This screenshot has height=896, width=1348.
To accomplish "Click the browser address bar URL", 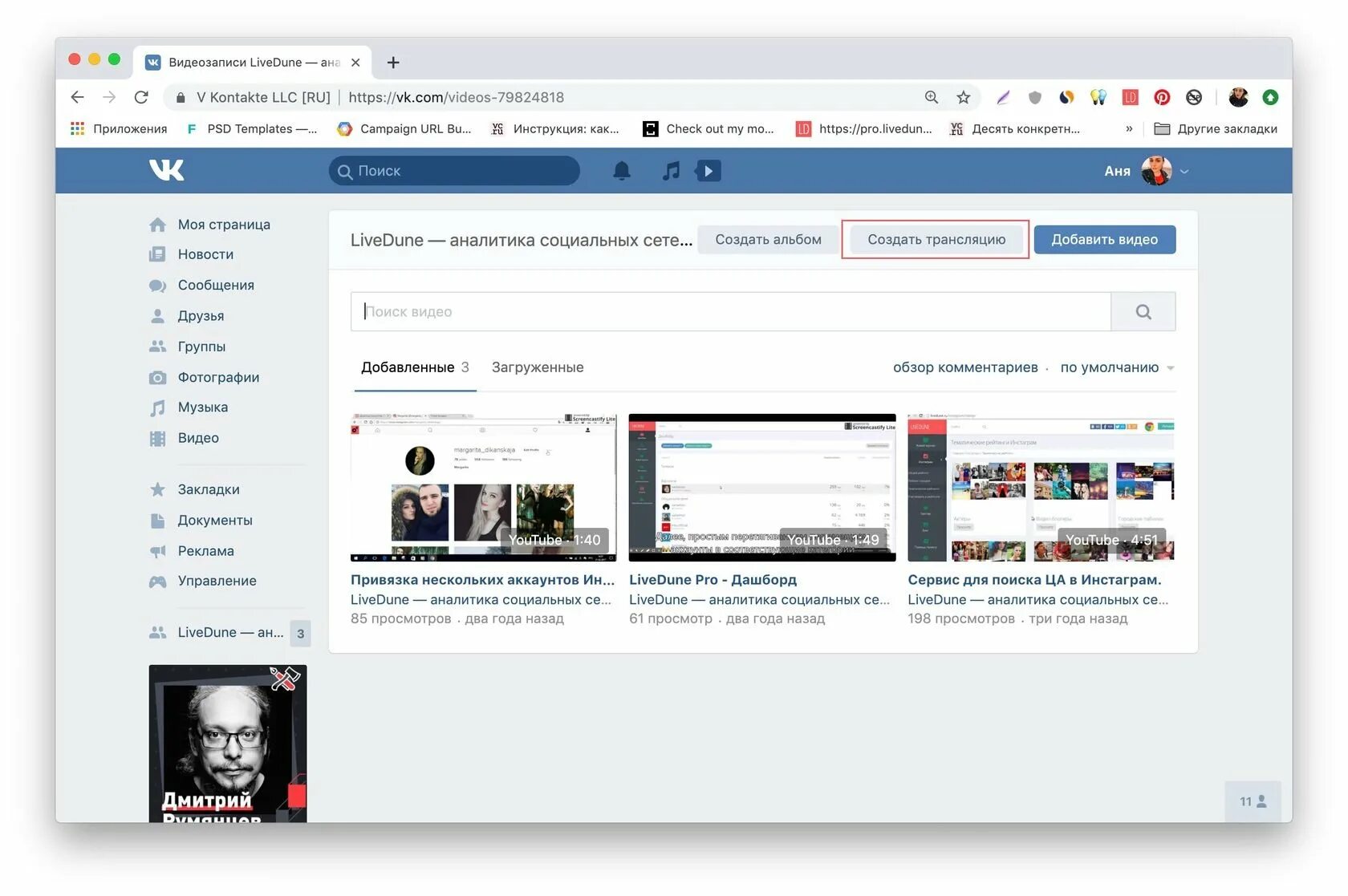I will click(x=456, y=97).
